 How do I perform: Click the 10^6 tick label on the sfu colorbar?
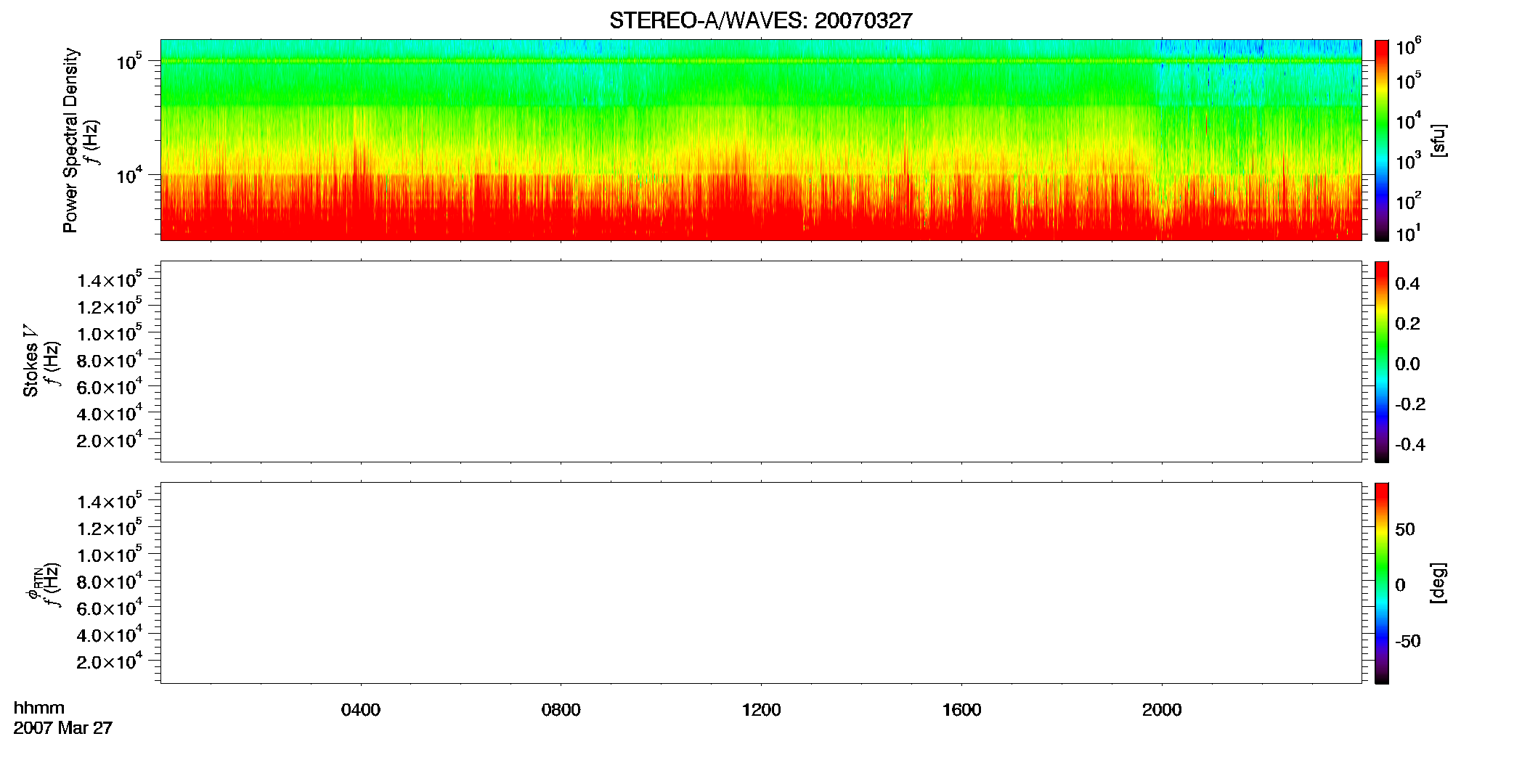click(x=1408, y=46)
